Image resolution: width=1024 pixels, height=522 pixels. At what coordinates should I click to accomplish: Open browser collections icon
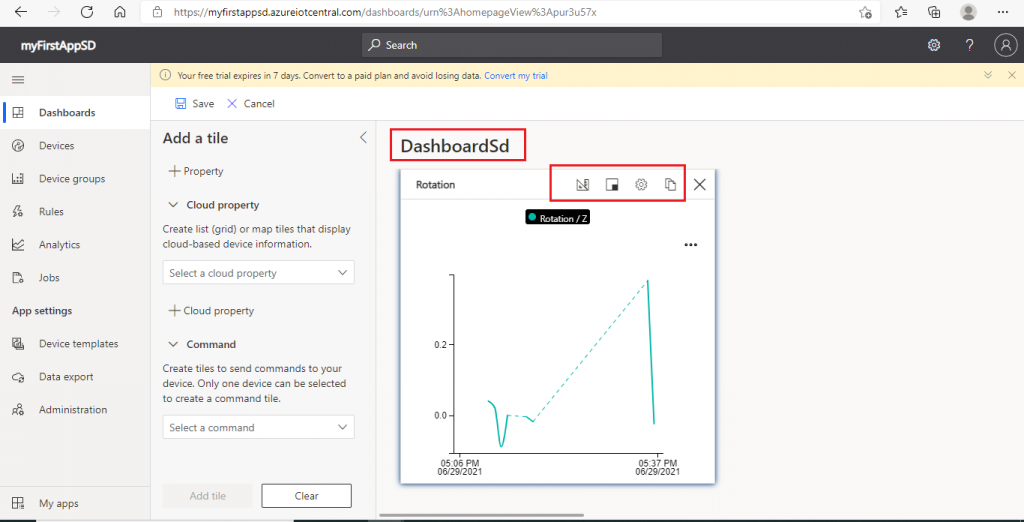935,12
